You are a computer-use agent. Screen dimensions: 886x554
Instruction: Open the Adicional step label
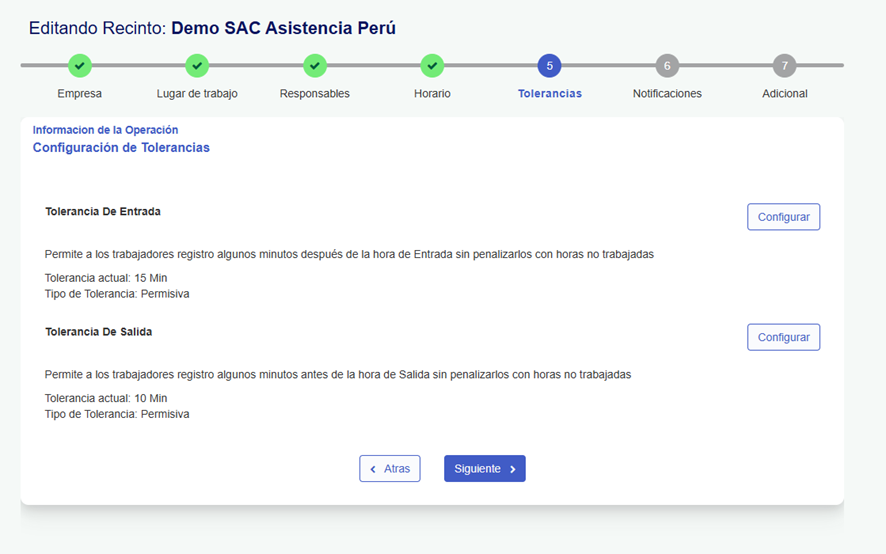point(784,94)
